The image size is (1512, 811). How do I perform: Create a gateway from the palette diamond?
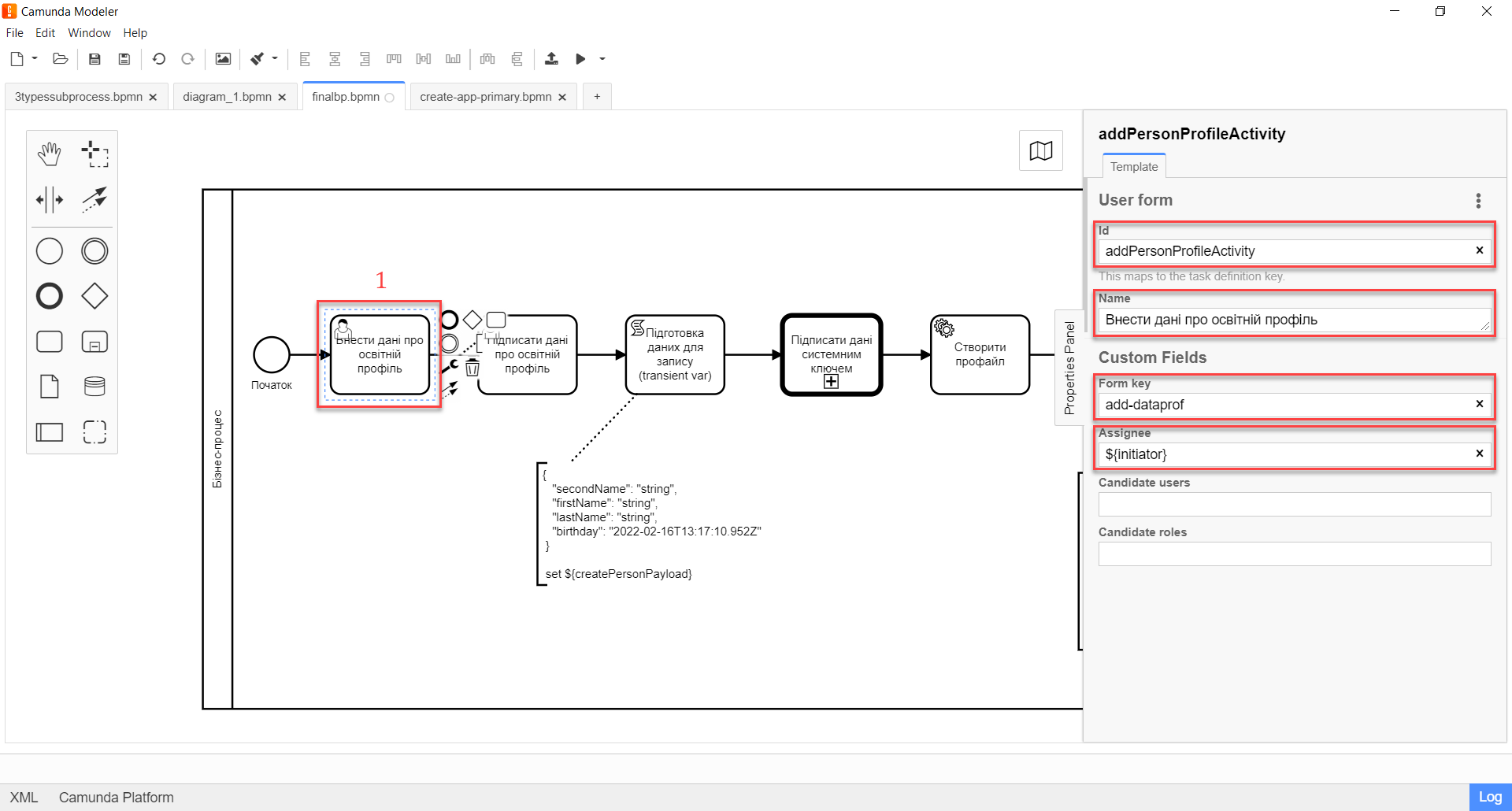pyautogui.click(x=94, y=296)
